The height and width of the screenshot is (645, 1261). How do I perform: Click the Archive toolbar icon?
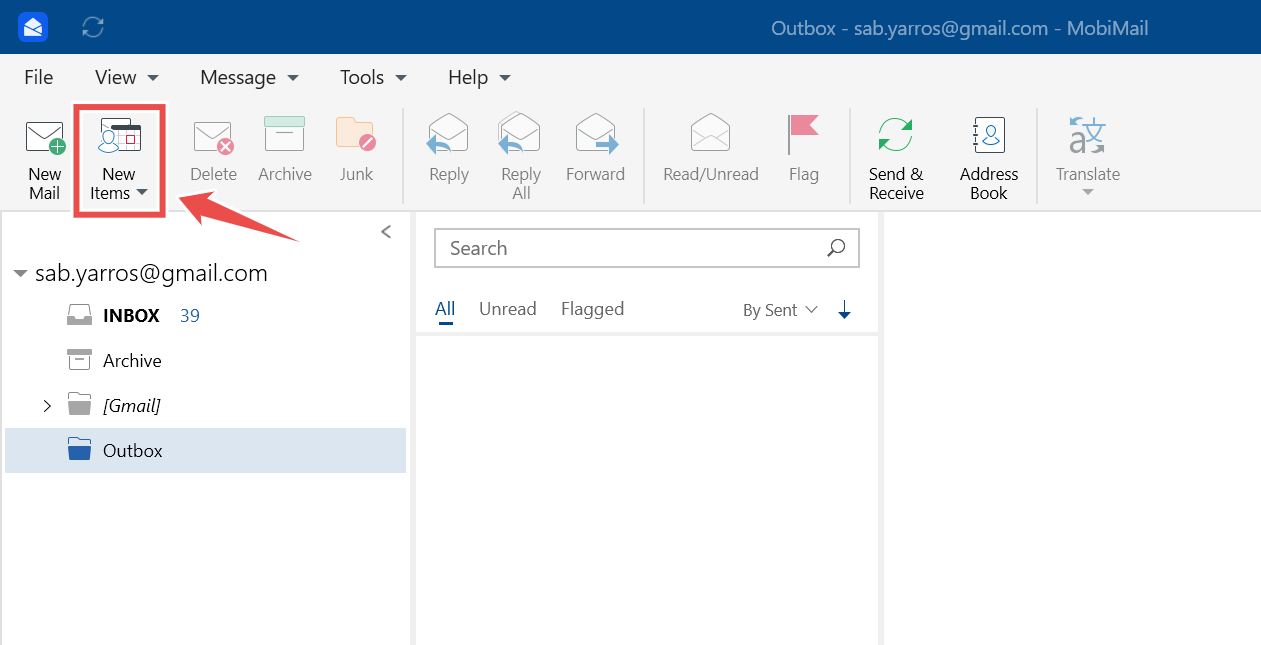tap(284, 134)
